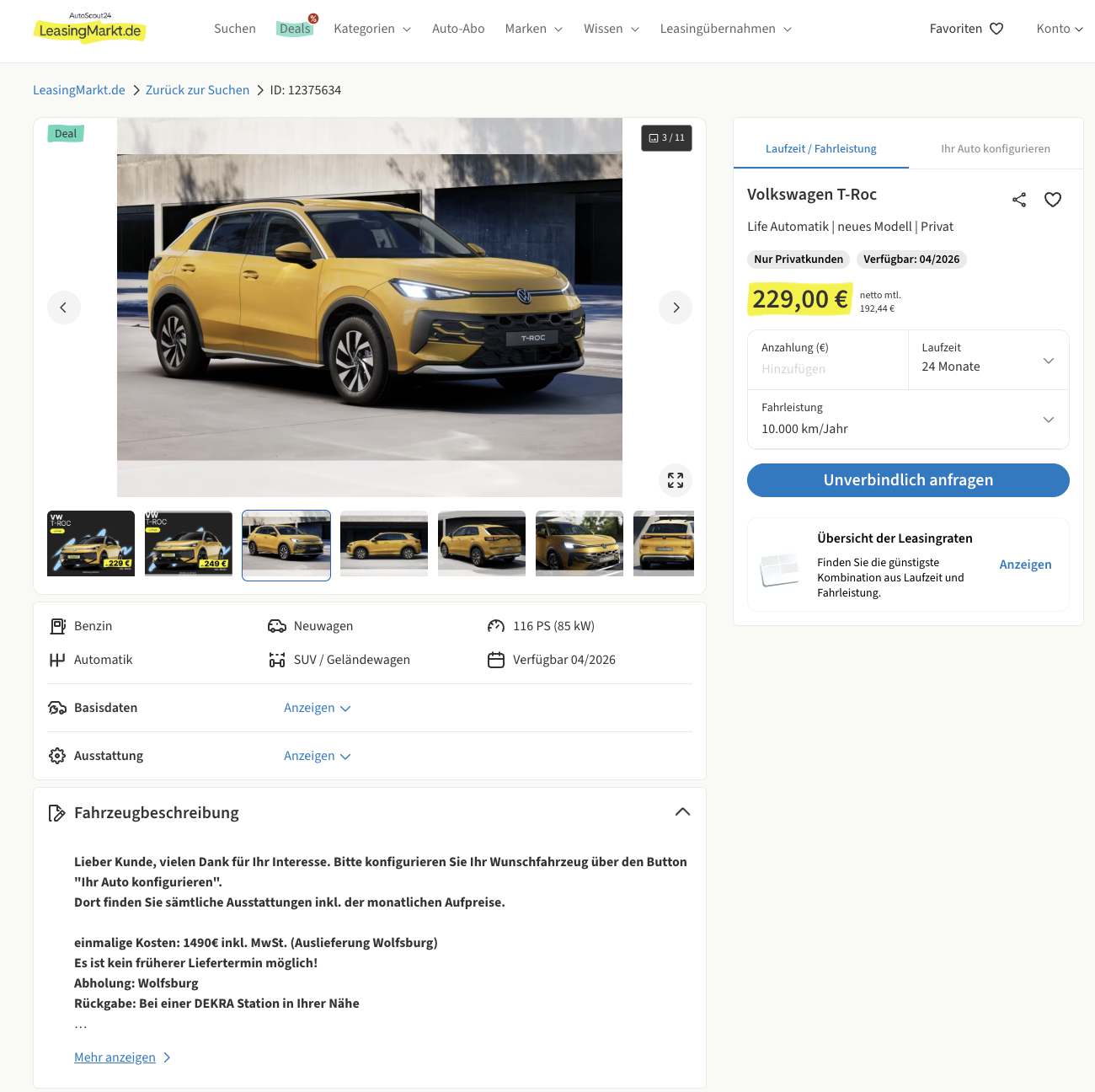Click the Mehr anzeigen link
This screenshot has height=1092, width=1095.
pyautogui.click(x=115, y=1057)
